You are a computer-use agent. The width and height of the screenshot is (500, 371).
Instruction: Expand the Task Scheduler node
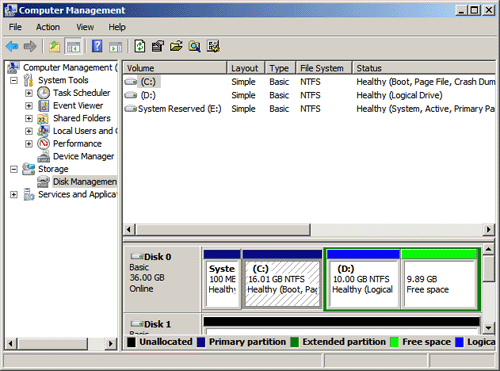click(29, 93)
